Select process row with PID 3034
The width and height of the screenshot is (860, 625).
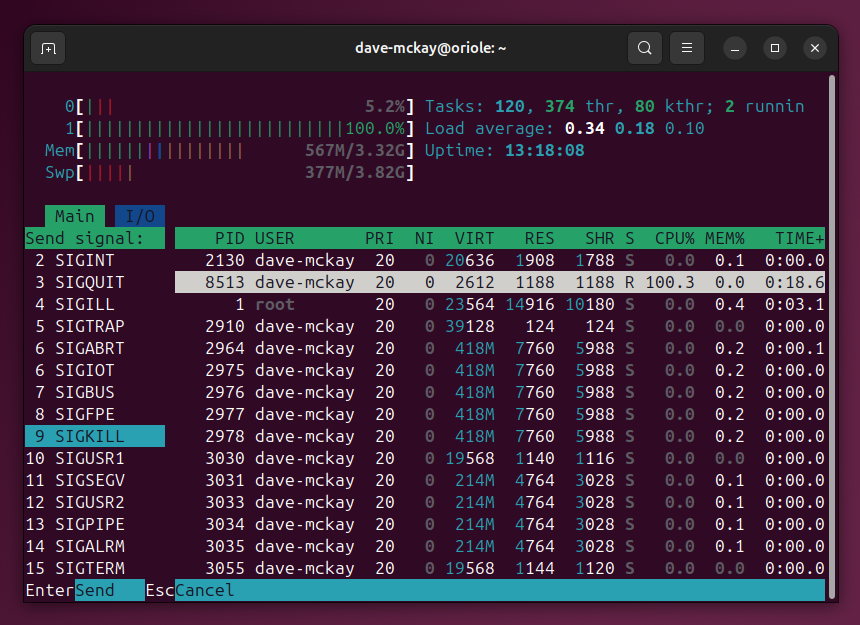(500, 524)
